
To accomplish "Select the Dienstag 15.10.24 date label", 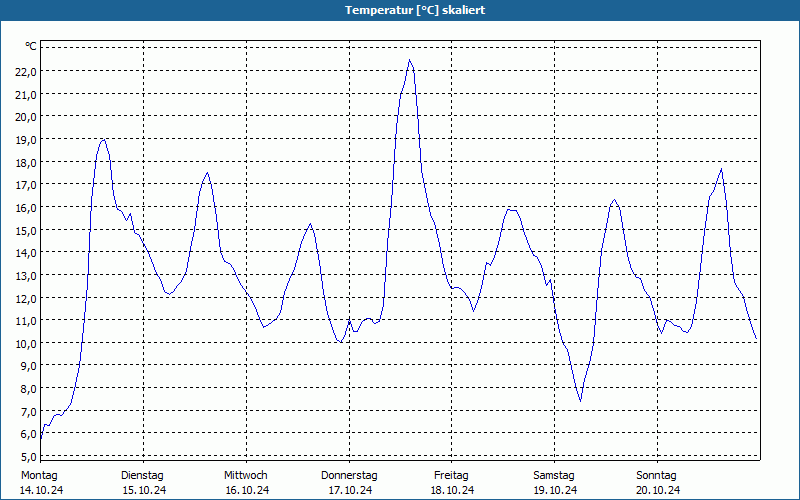I will point(144,483).
